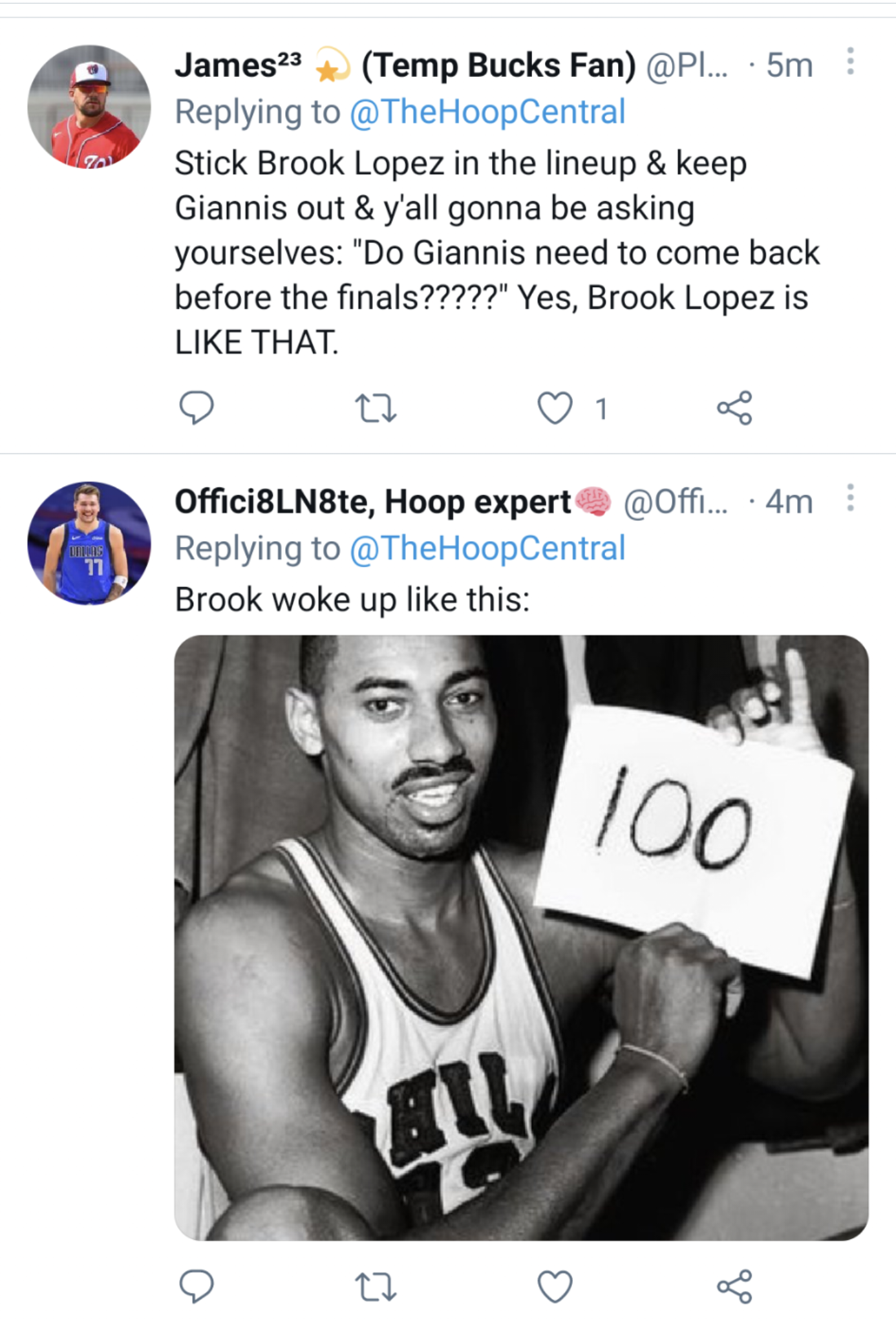Viewport: 896px width, 1324px height.
Task: Open James (Temp Bucks Fan) display name
Action: point(405,65)
